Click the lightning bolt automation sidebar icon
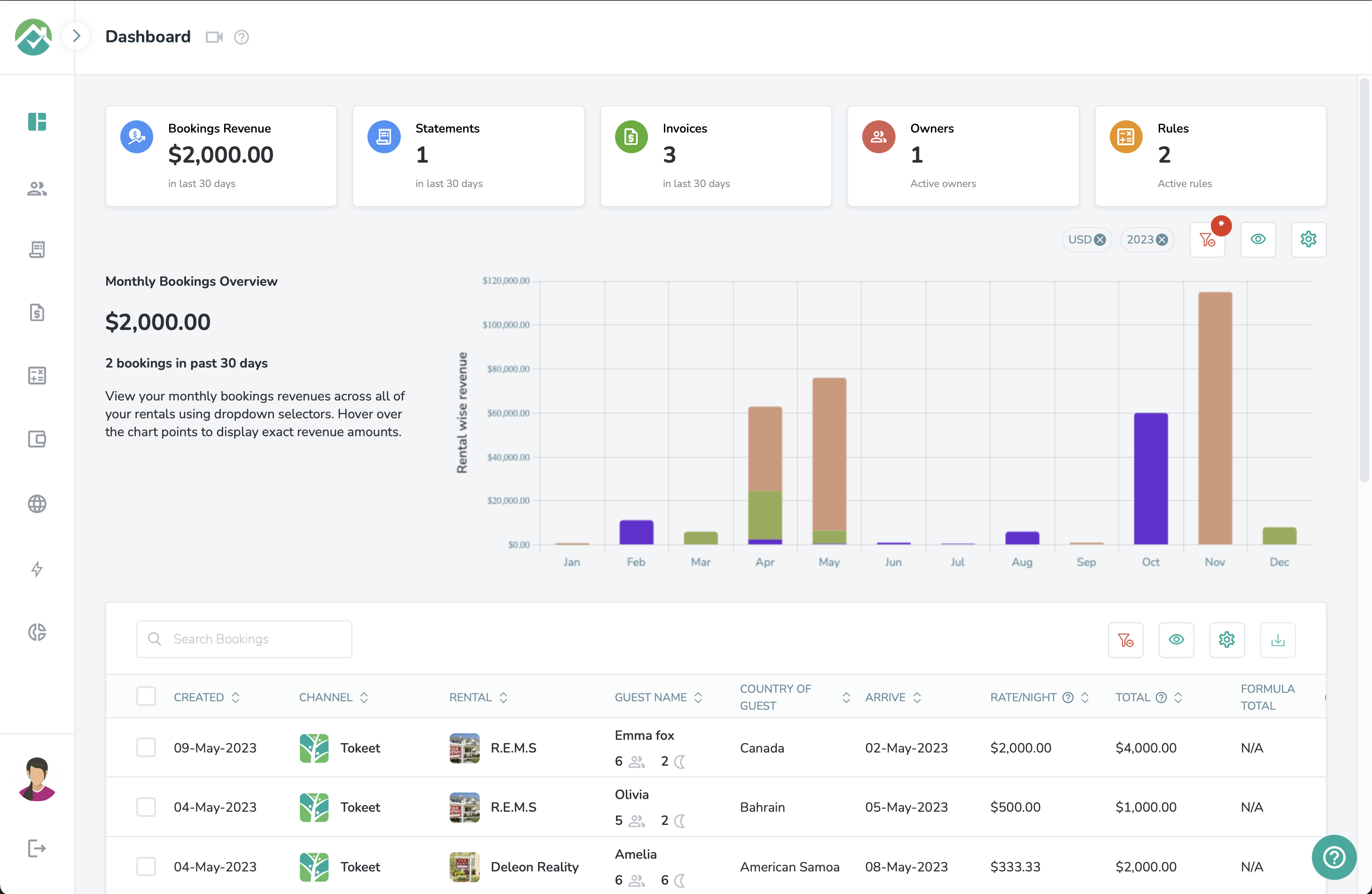This screenshot has width=1372, height=894. (x=37, y=569)
